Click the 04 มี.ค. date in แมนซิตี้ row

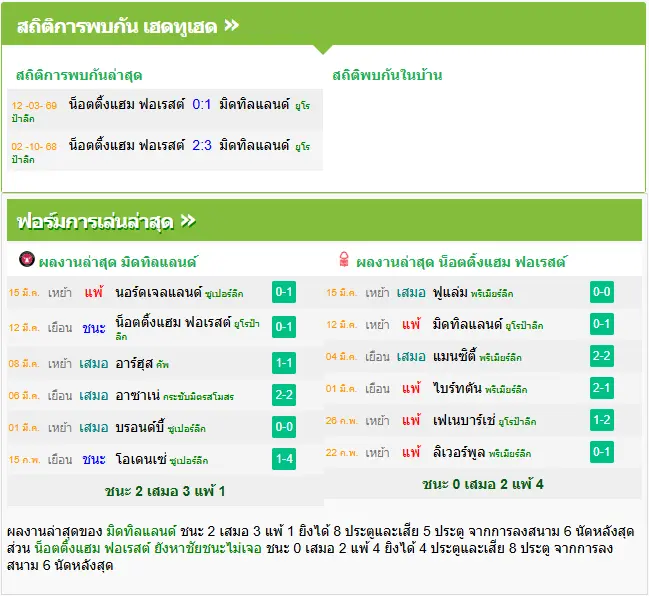(x=341, y=357)
